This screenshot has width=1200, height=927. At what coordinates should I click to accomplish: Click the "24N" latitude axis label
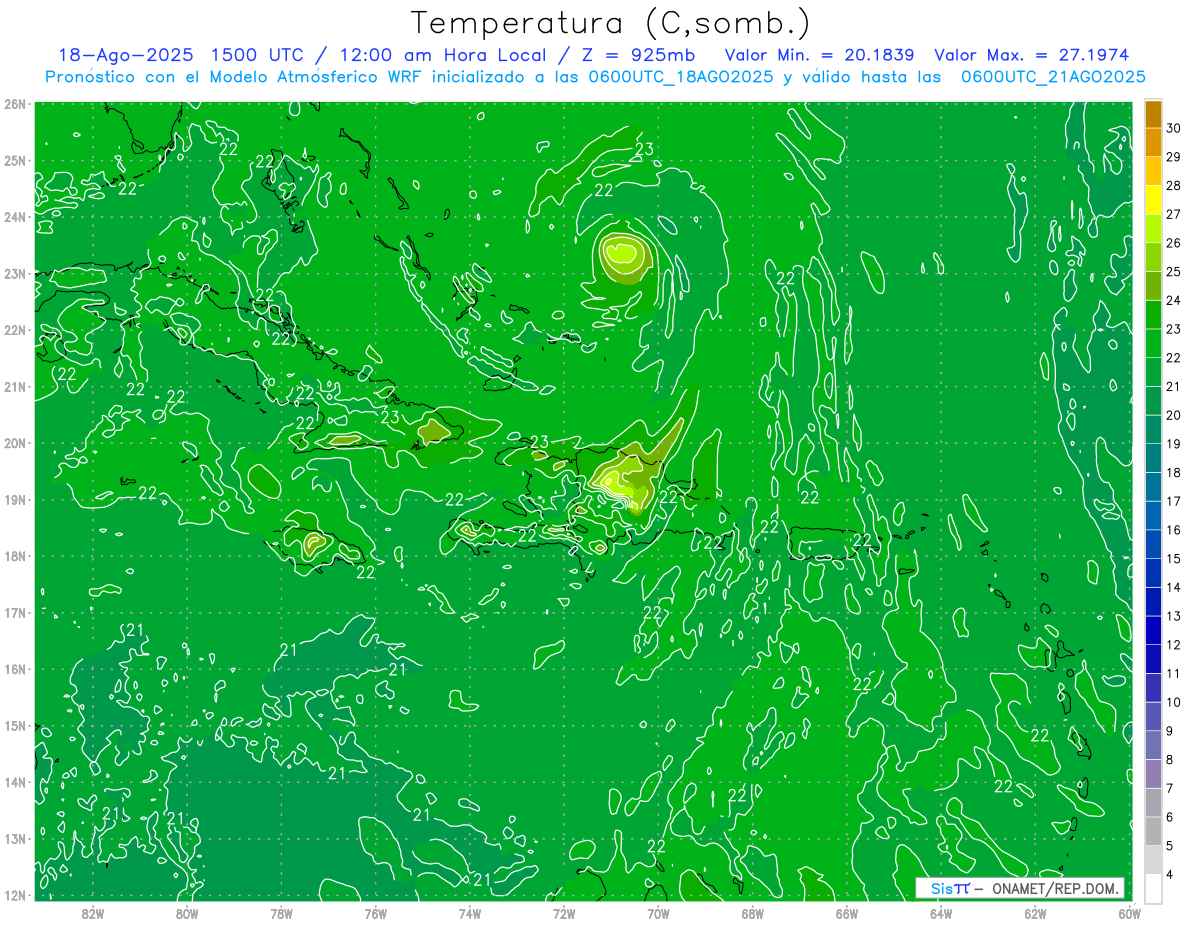point(15,217)
